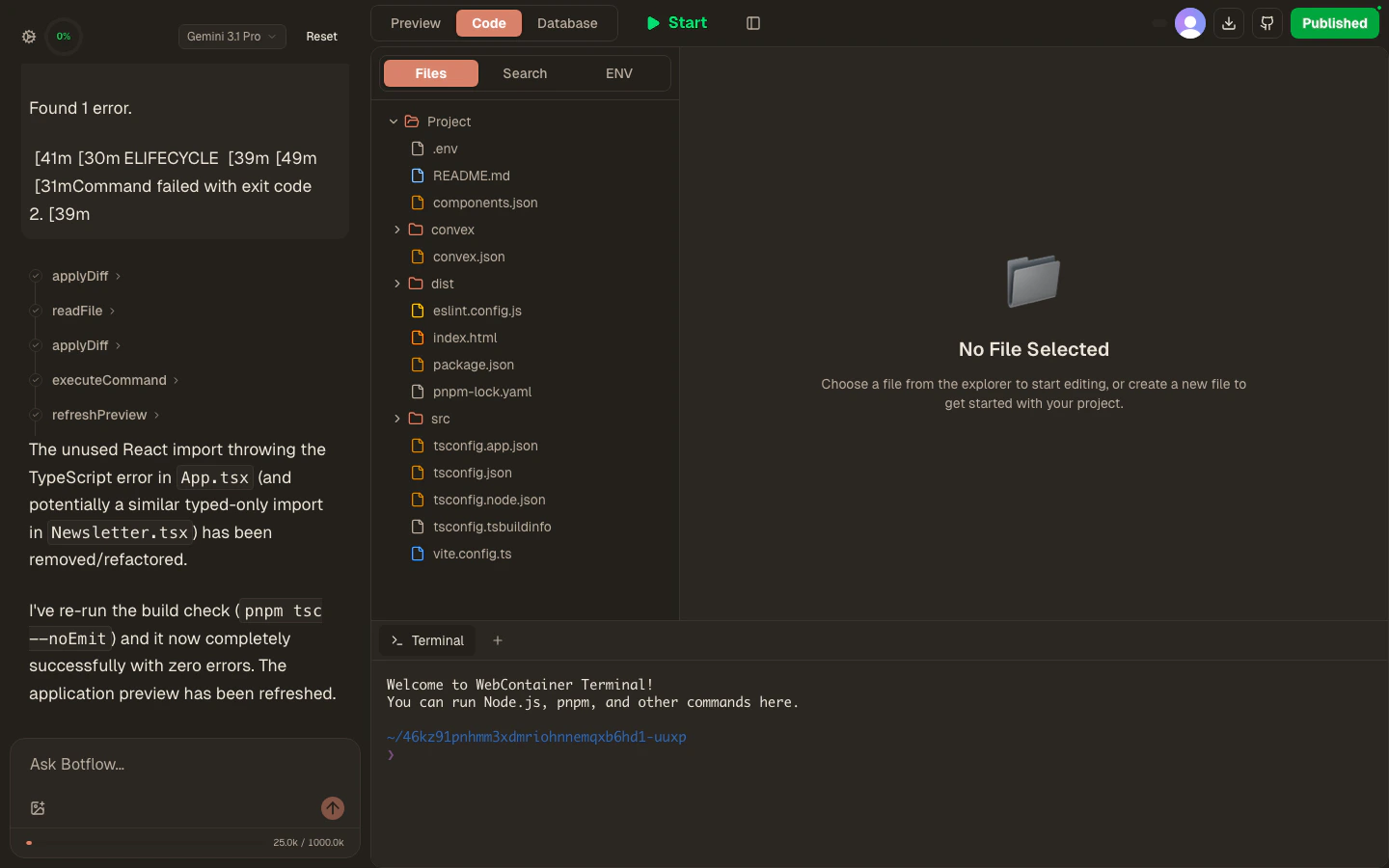Click the green Published button
Screen dimensions: 1389x868
pyautogui.click(x=1335, y=23)
